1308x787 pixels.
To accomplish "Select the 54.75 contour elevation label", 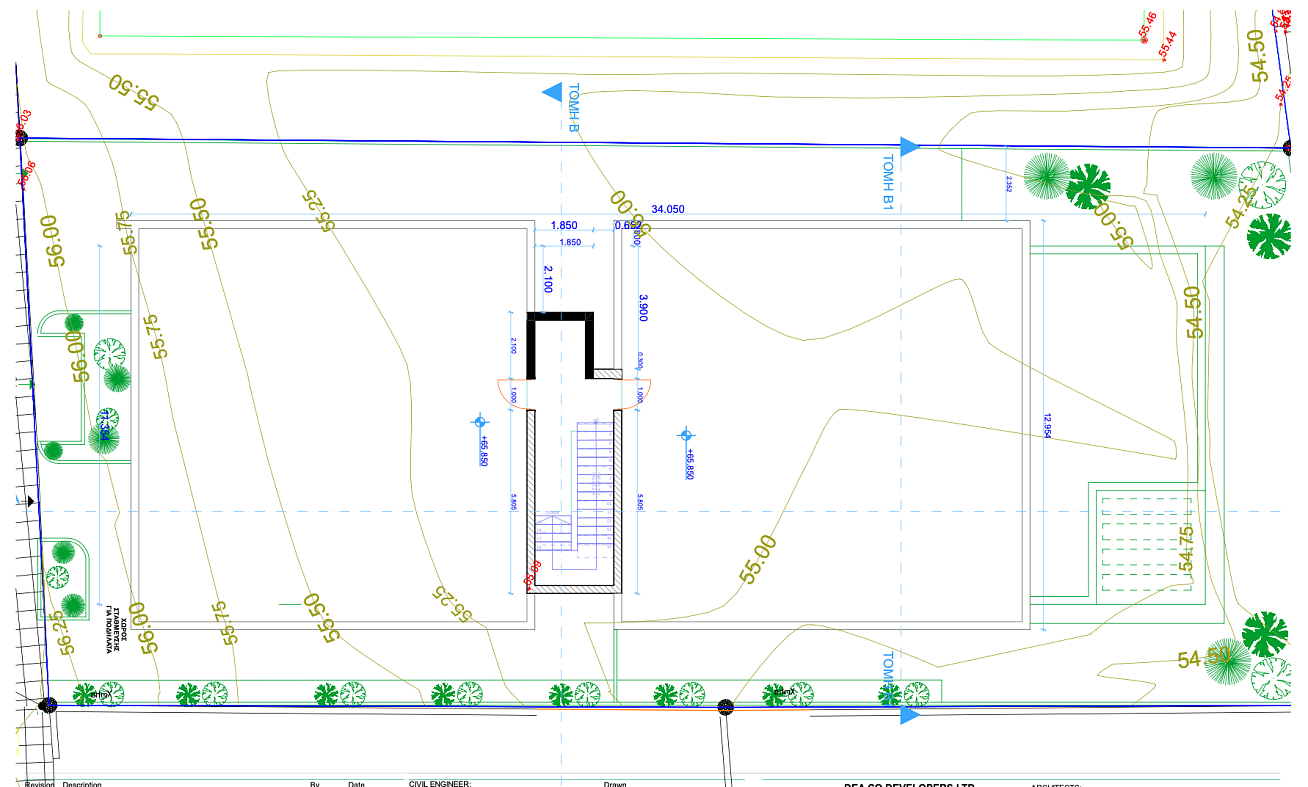I will pos(1186,547).
